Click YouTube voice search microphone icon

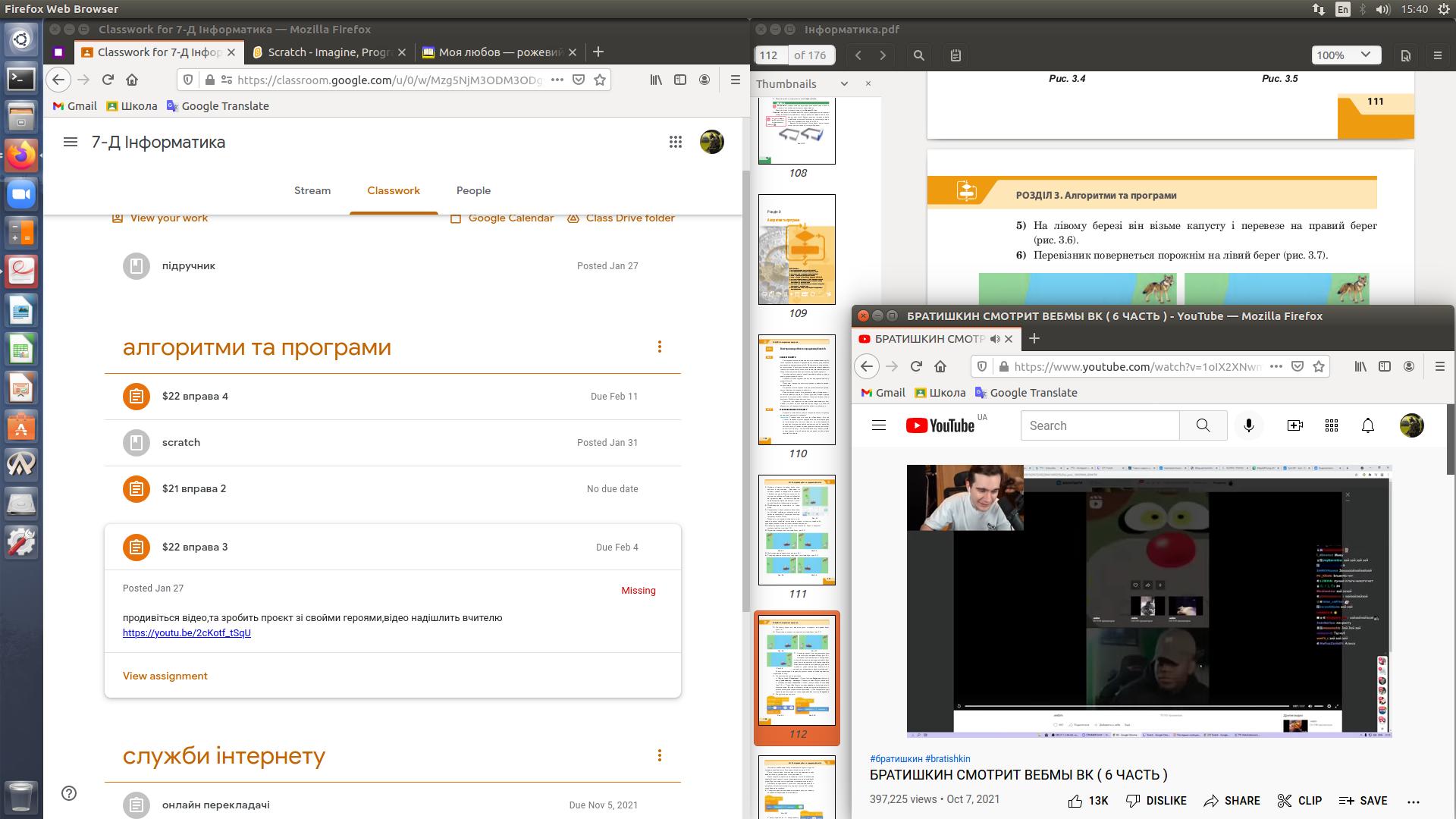tap(1248, 425)
